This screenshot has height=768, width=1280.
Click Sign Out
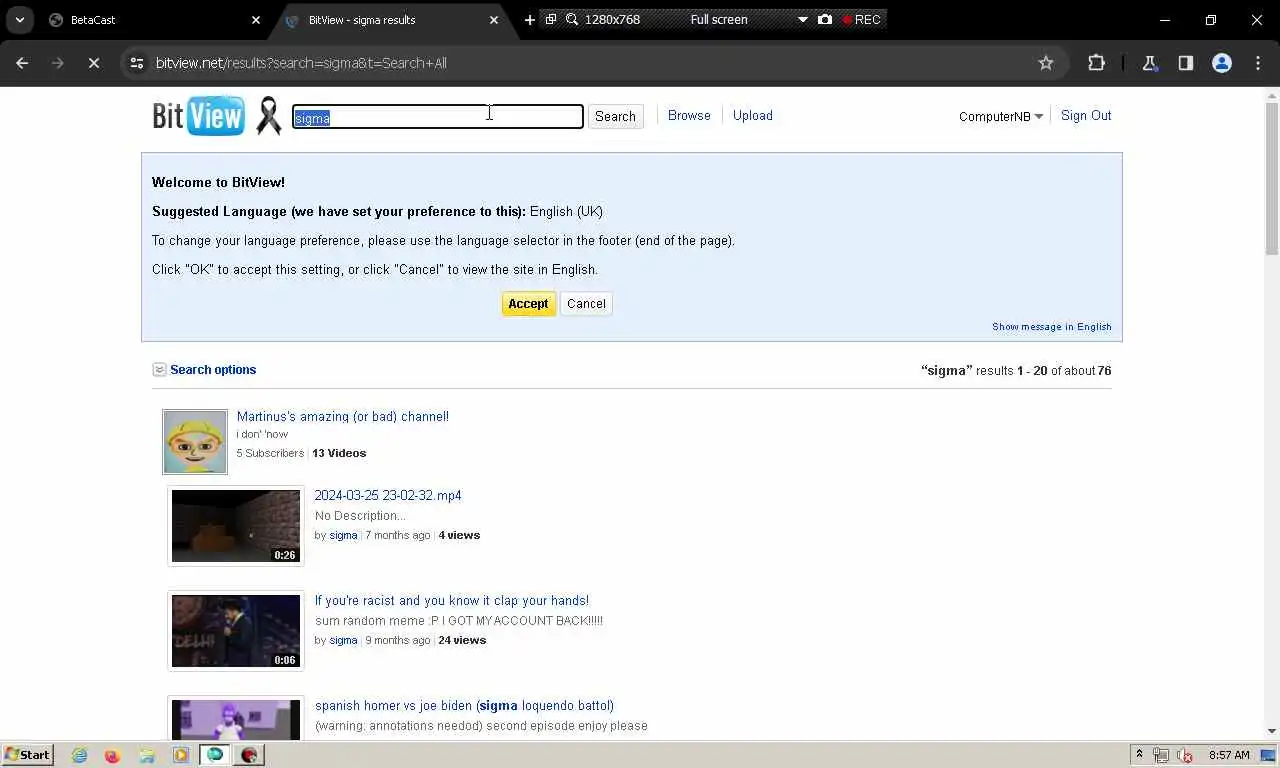tap(1086, 116)
